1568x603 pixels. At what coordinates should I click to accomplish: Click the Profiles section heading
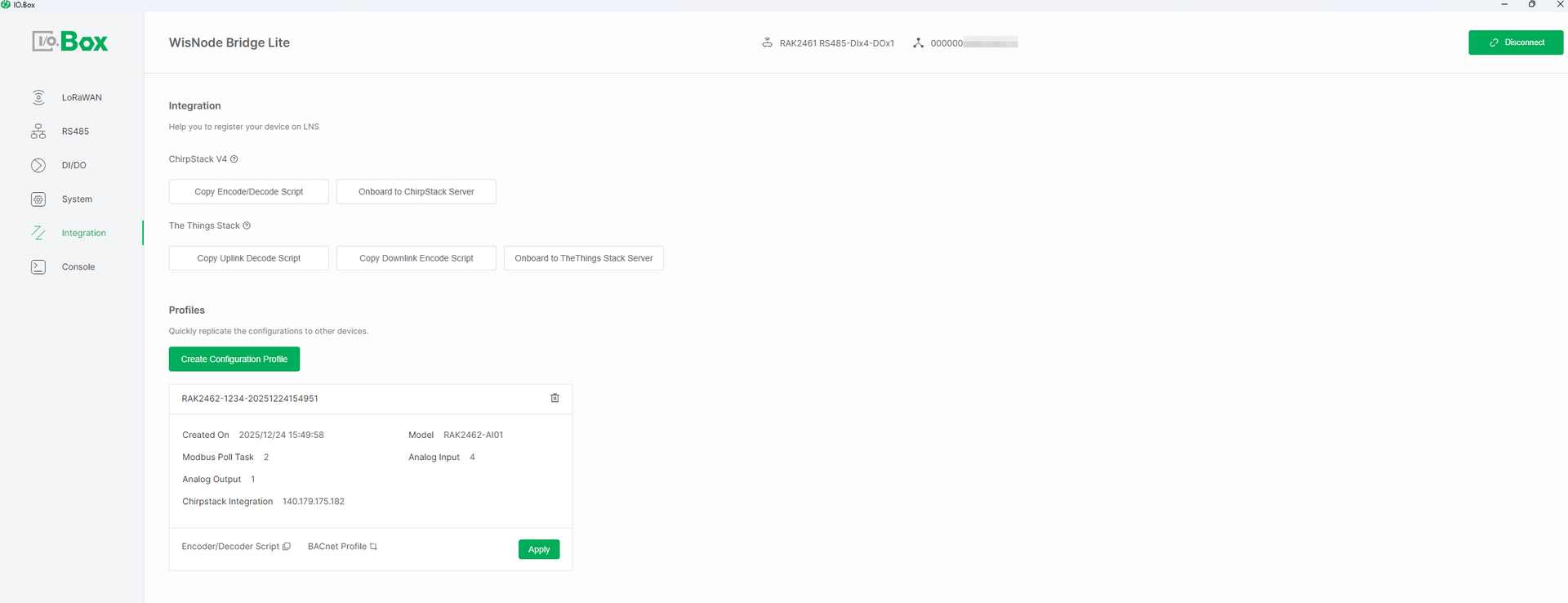click(x=187, y=310)
